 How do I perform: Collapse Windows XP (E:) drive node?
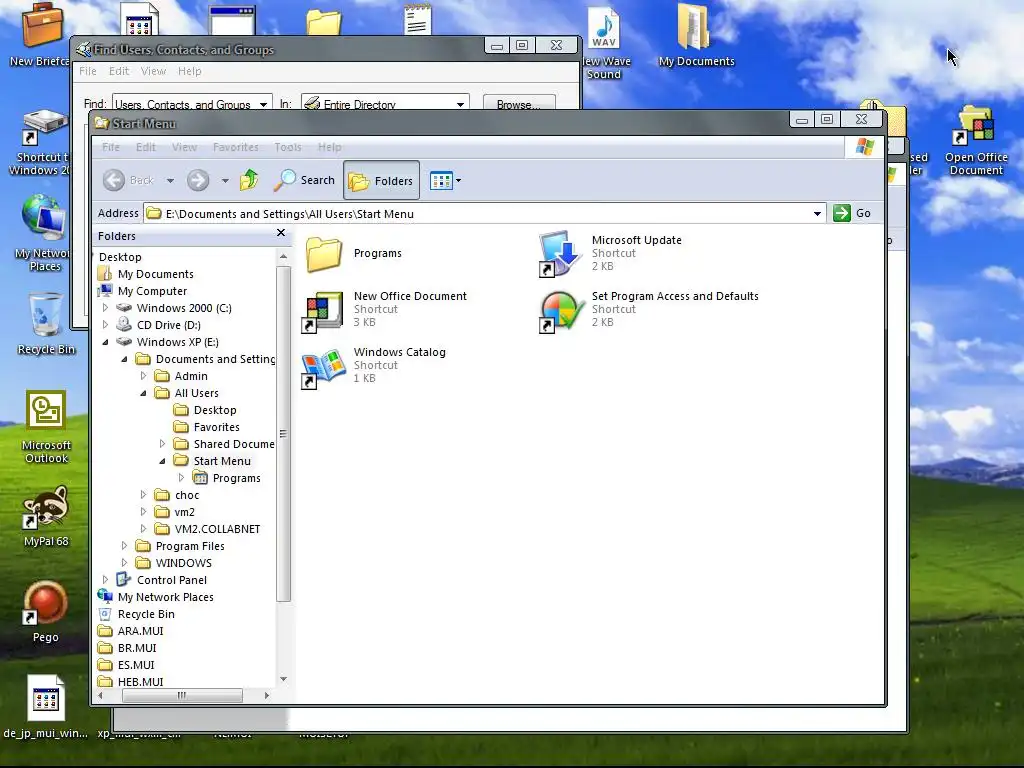pos(105,342)
